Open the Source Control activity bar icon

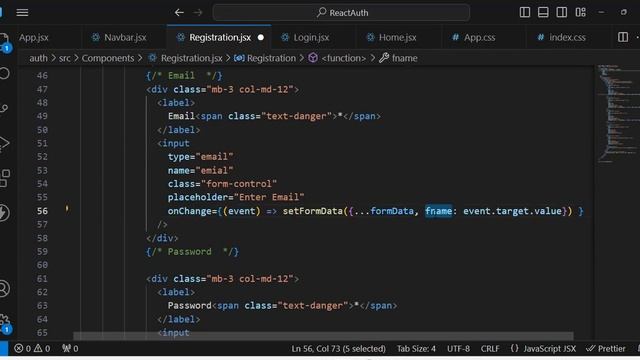click(4, 109)
